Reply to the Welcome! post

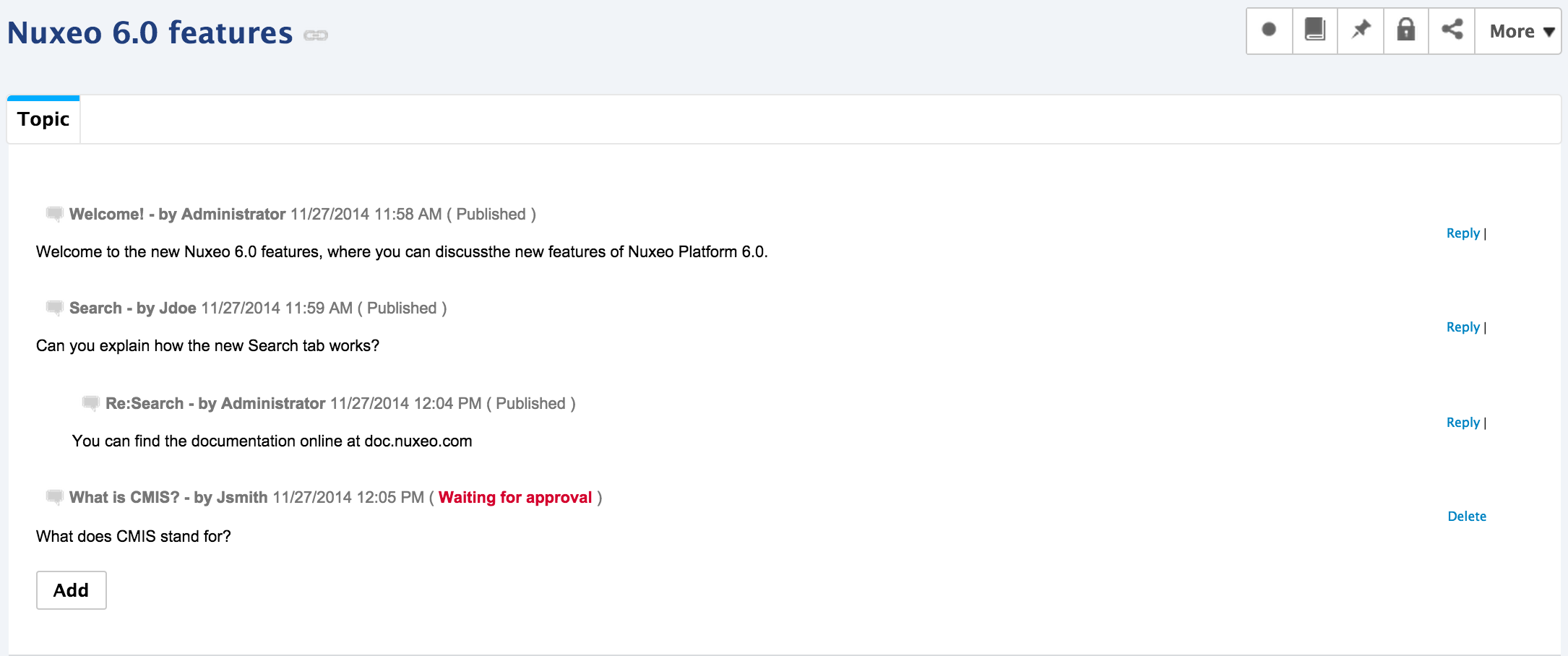tap(1463, 233)
